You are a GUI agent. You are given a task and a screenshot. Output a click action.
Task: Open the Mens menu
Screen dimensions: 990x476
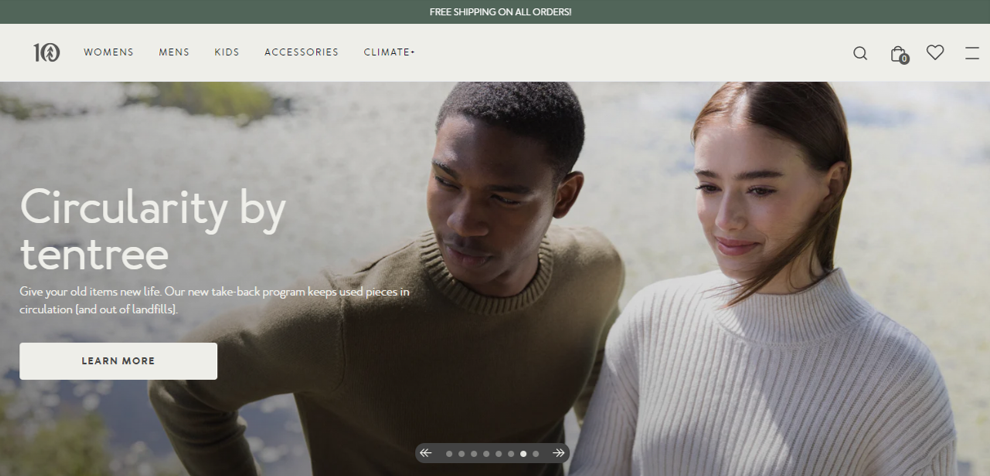(174, 52)
